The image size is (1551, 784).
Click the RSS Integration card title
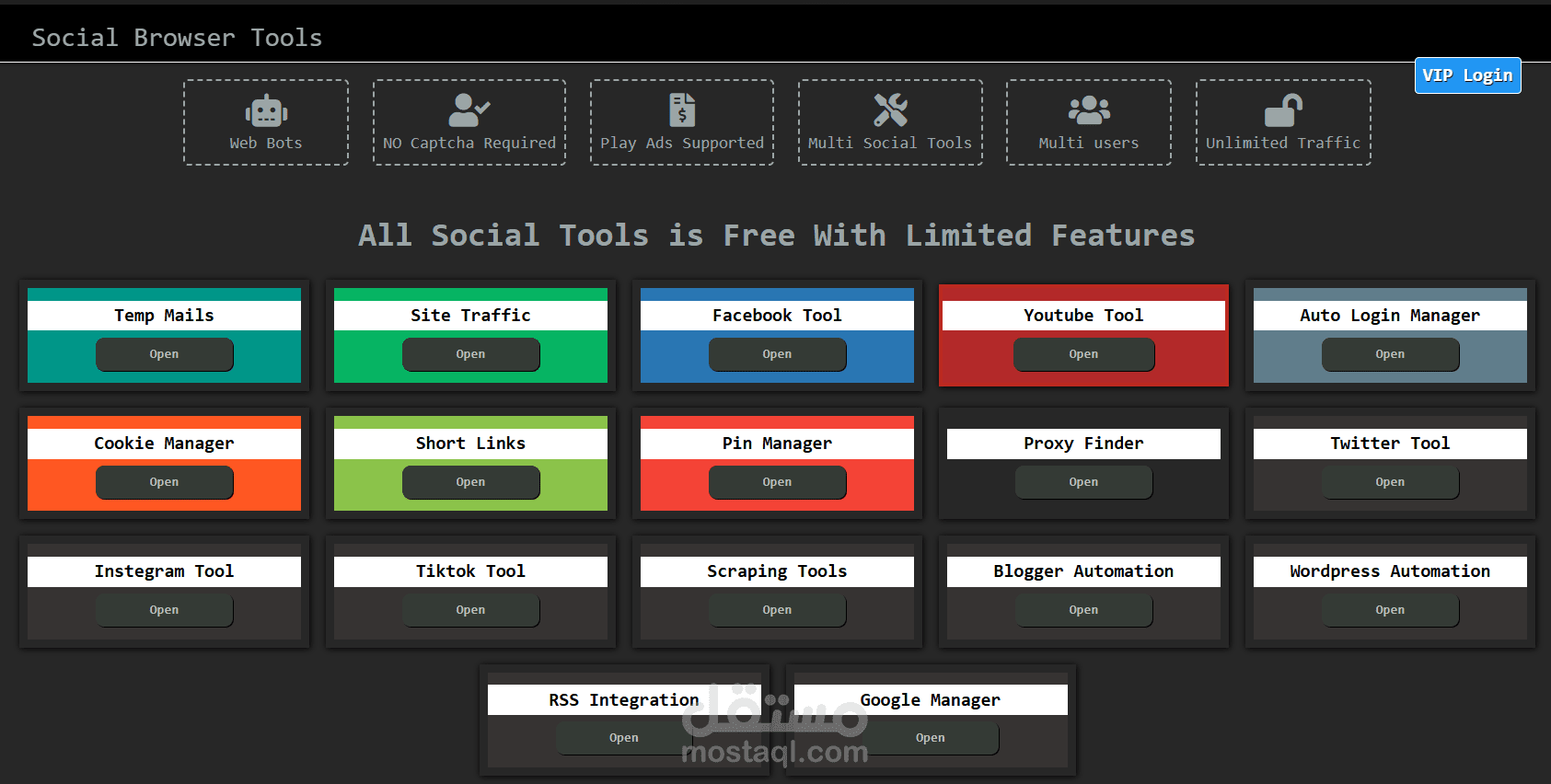[x=624, y=700]
